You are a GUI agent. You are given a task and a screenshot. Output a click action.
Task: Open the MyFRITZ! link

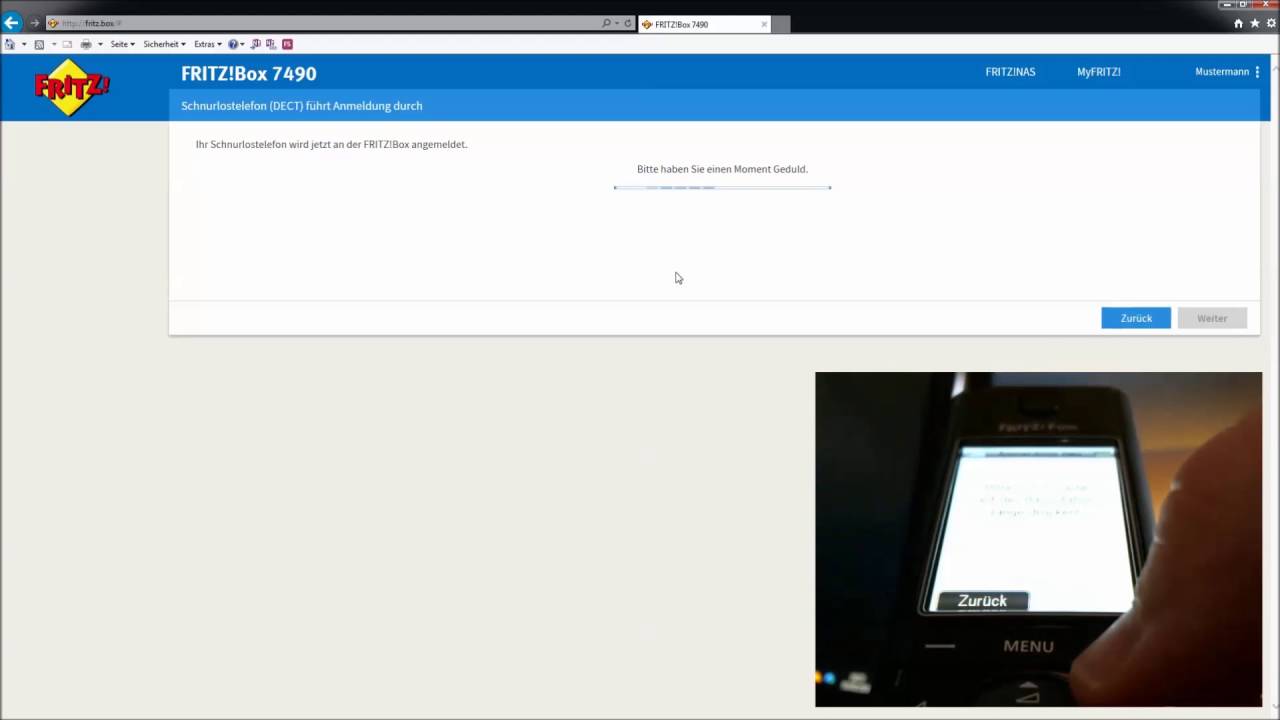click(1098, 72)
